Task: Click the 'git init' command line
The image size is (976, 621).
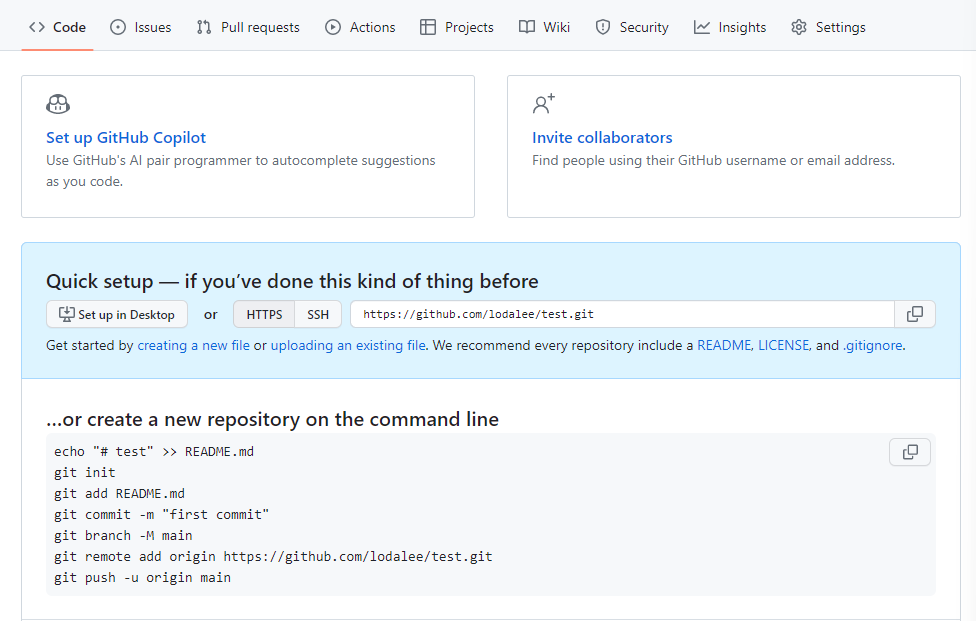Action: point(85,473)
